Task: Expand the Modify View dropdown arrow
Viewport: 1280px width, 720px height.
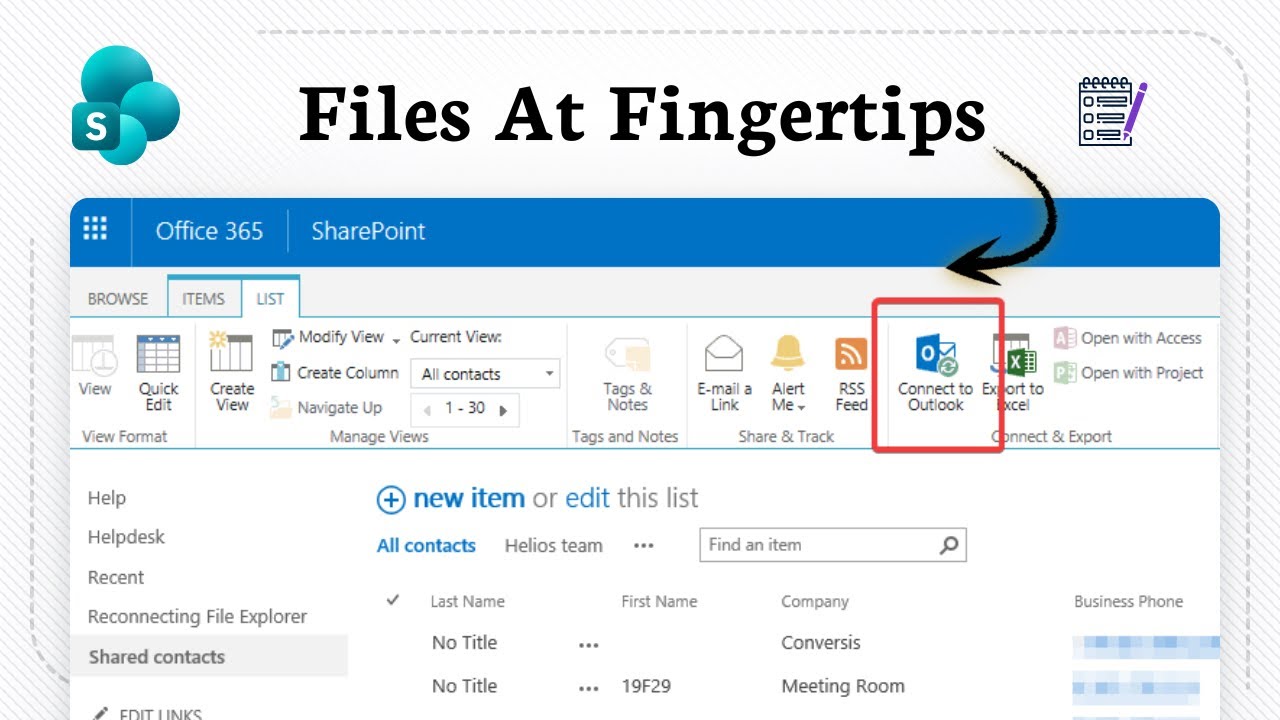Action: click(x=396, y=341)
